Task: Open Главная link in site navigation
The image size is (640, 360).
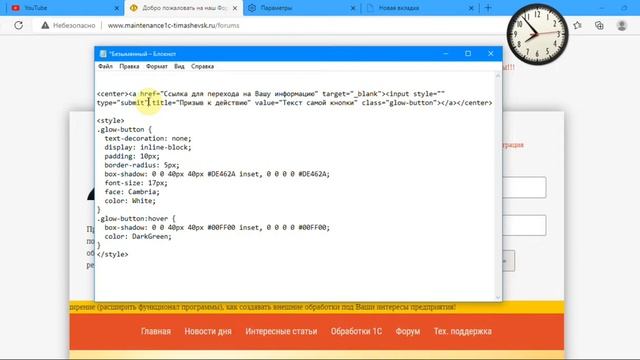Action: click(x=156, y=331)
